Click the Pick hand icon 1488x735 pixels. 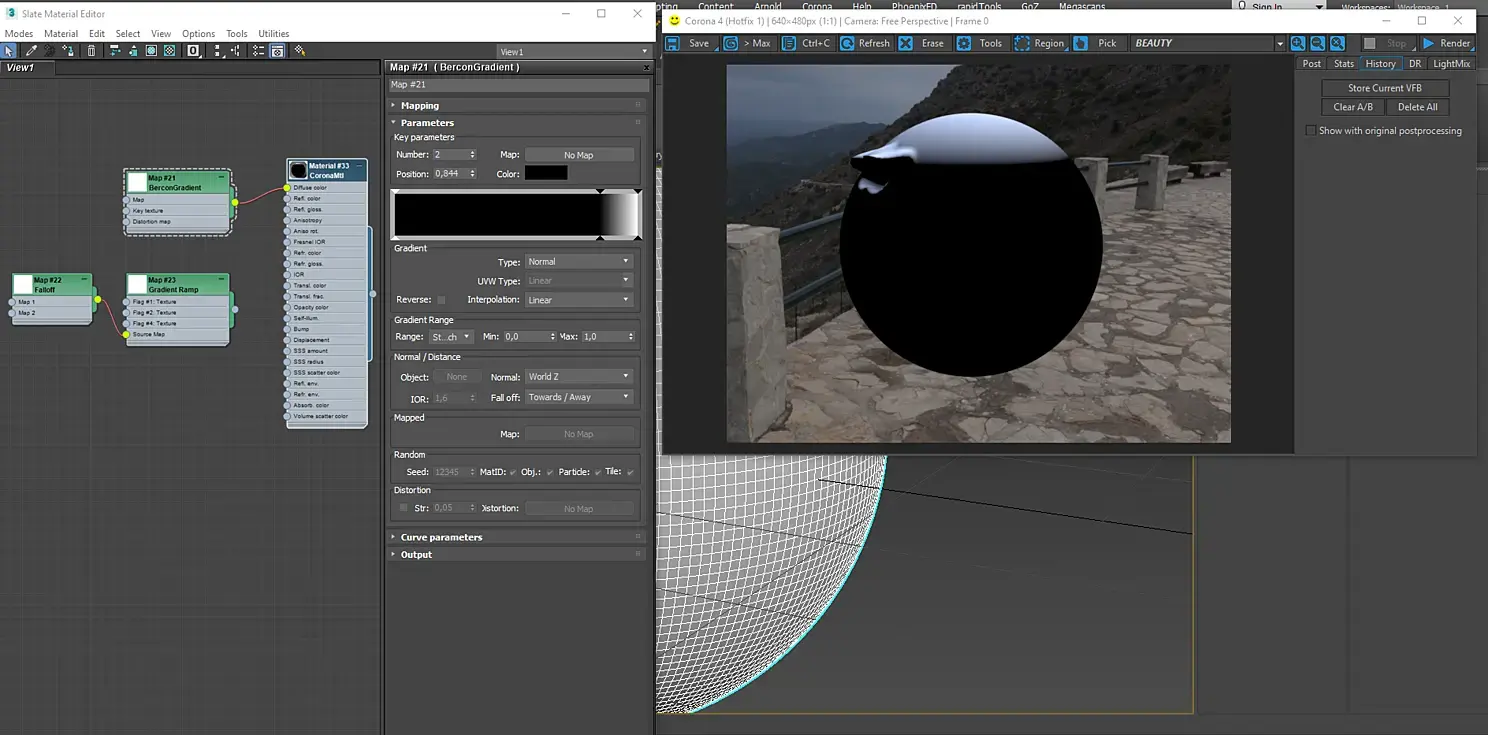[1081, 43]
